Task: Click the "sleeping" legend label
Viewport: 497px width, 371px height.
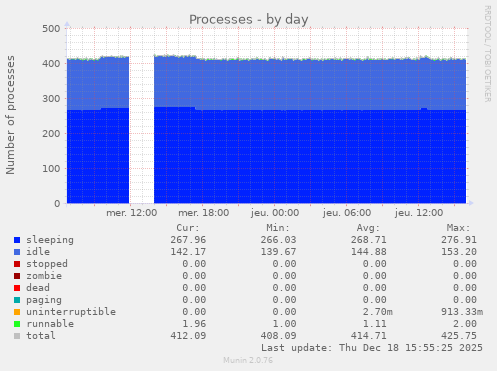Action: (50, 240)
